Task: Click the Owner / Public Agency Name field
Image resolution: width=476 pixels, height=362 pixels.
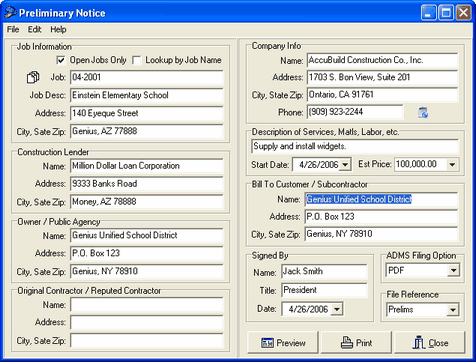Action: click(147, 235)
